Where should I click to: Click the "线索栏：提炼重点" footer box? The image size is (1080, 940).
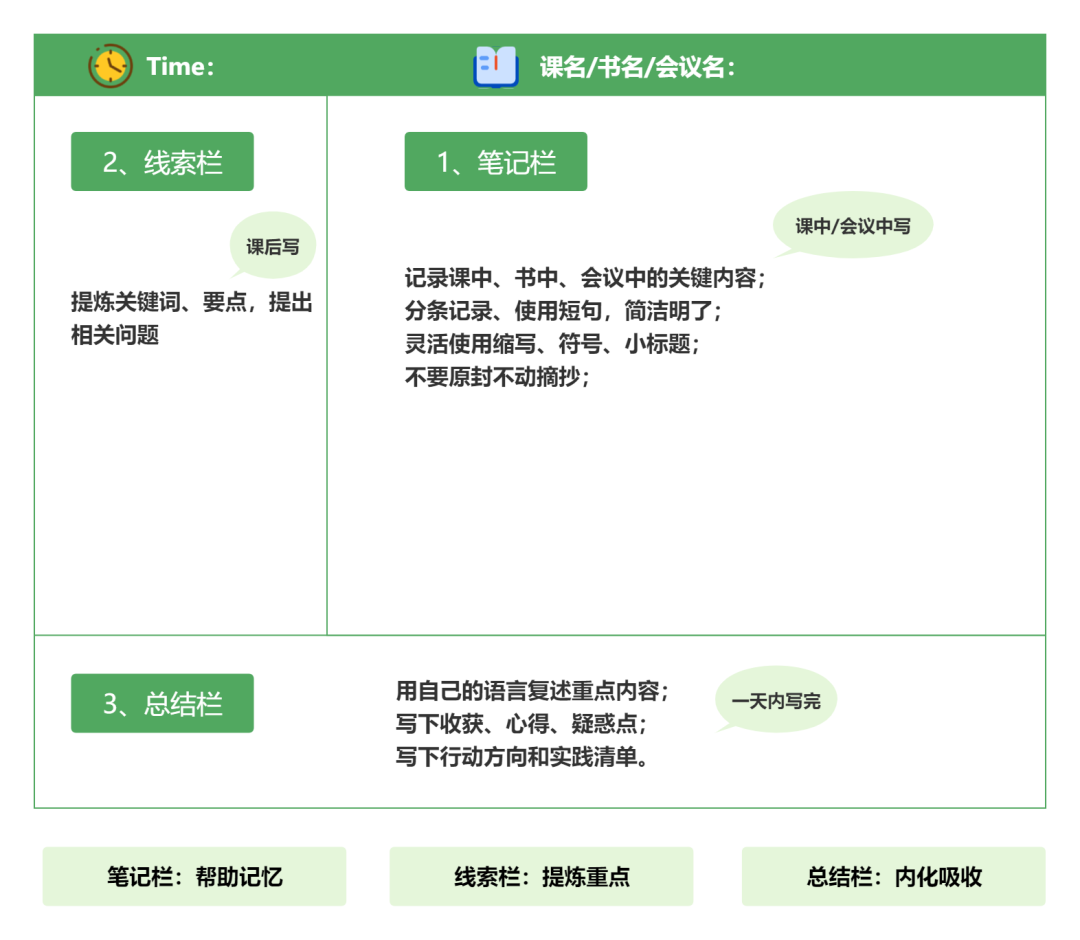541,877
